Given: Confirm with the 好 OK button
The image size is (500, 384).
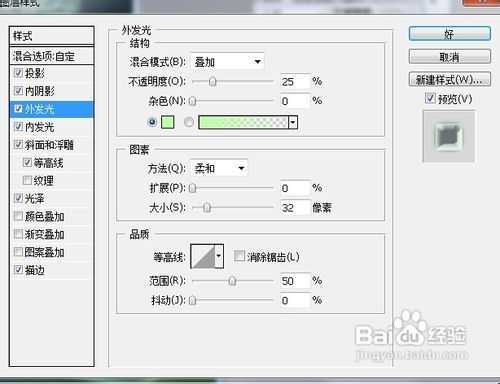Looking at the screenshot, I should [x=450, y=34].
